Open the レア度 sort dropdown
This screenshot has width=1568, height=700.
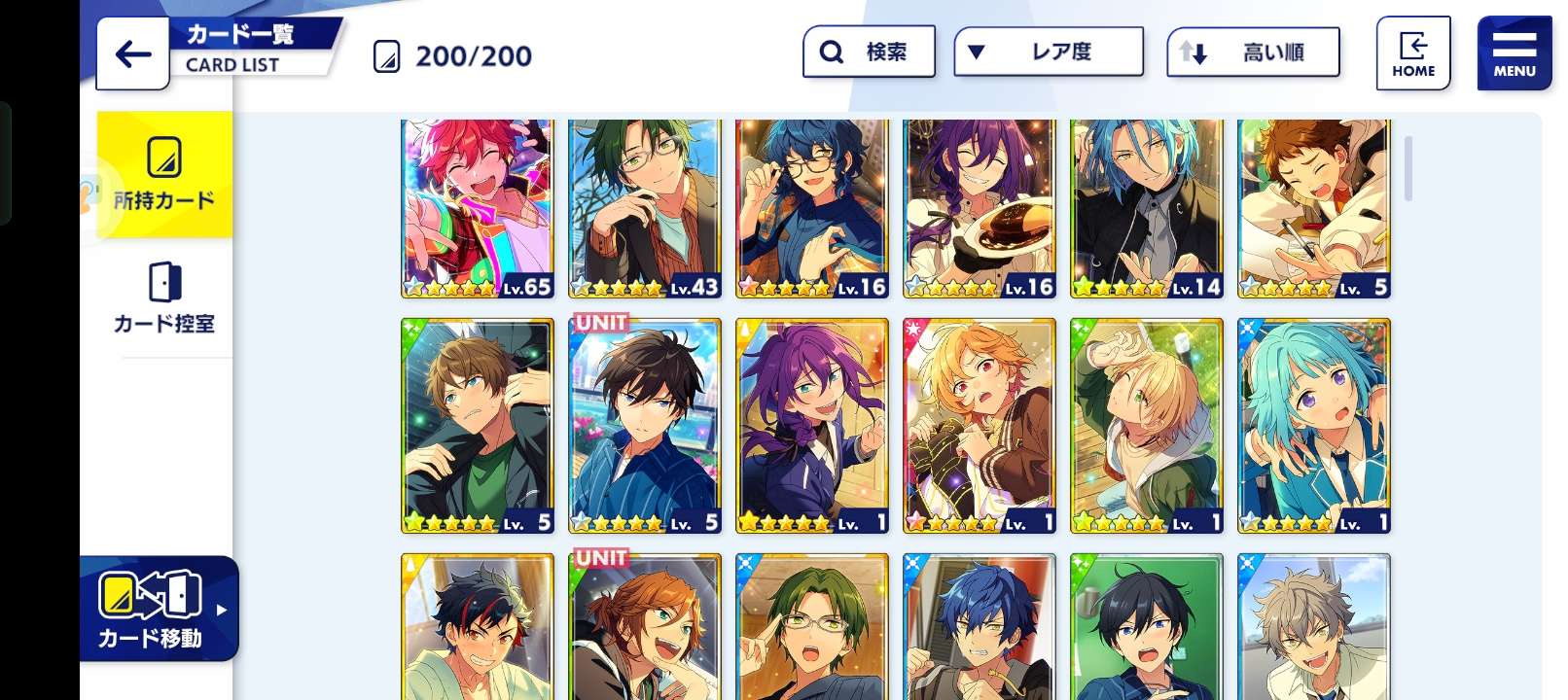click(x=1049, y=52)
